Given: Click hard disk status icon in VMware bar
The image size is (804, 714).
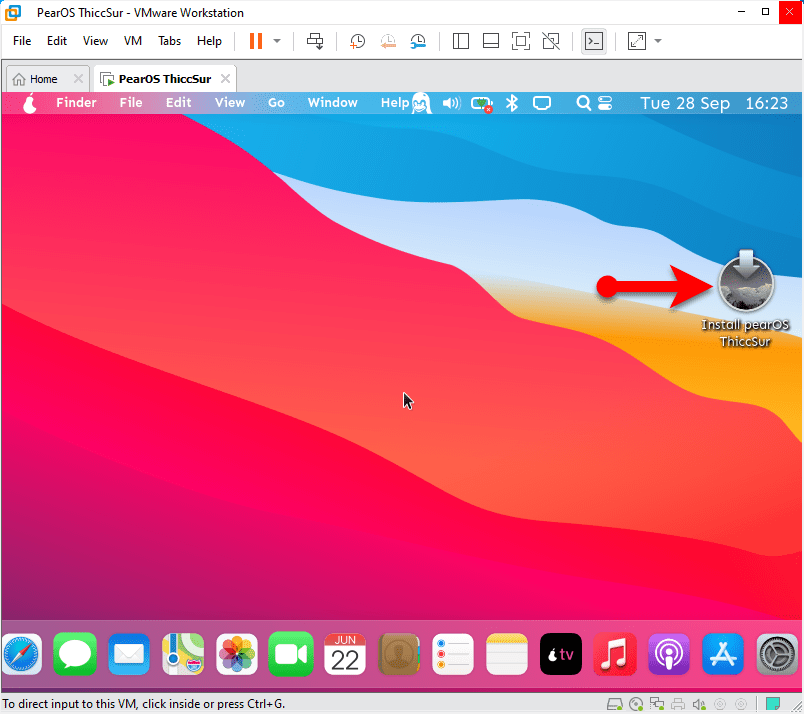Looking at the screenshot, I should click(x=615, y=704).
